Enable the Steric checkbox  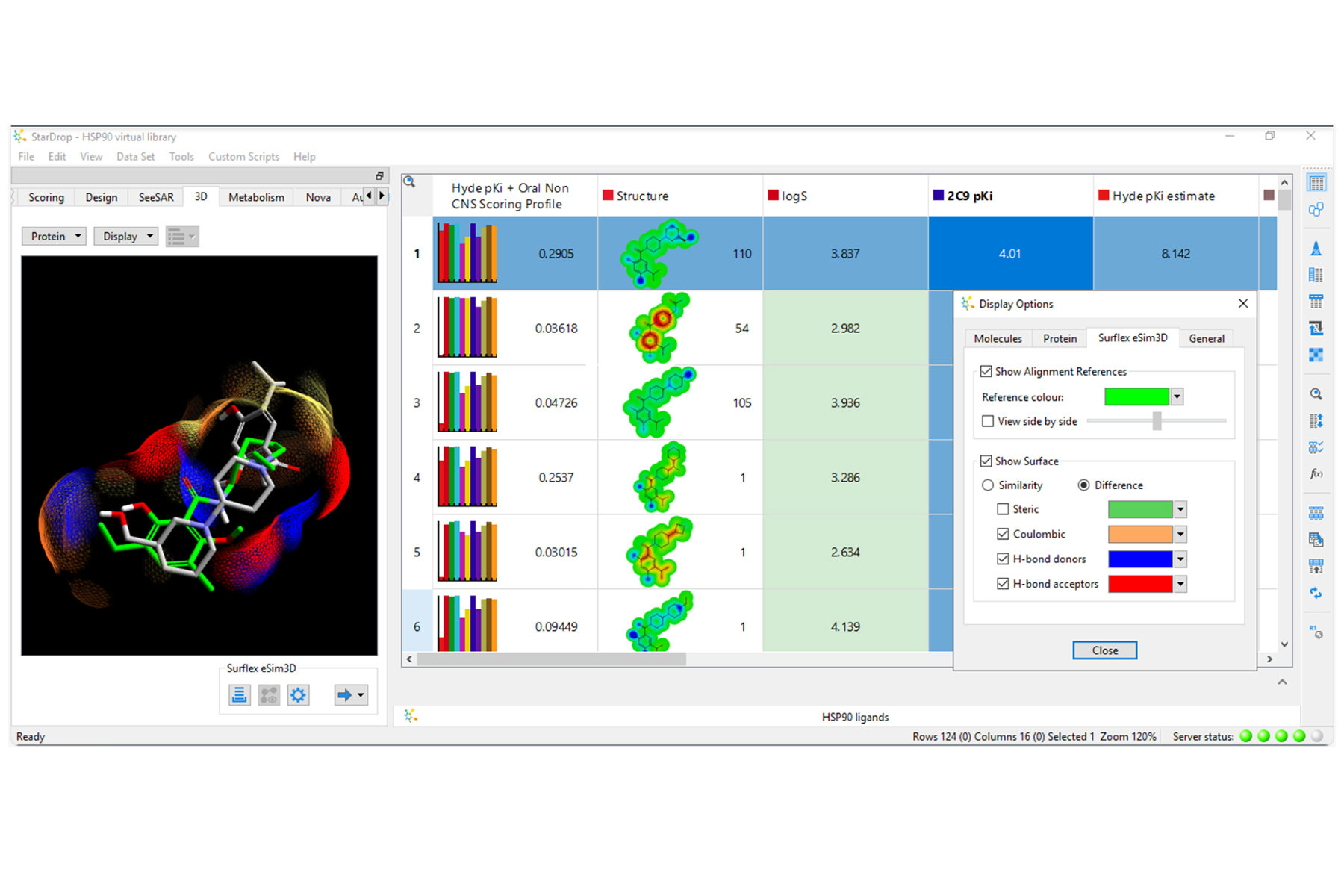click(1003, 509)
